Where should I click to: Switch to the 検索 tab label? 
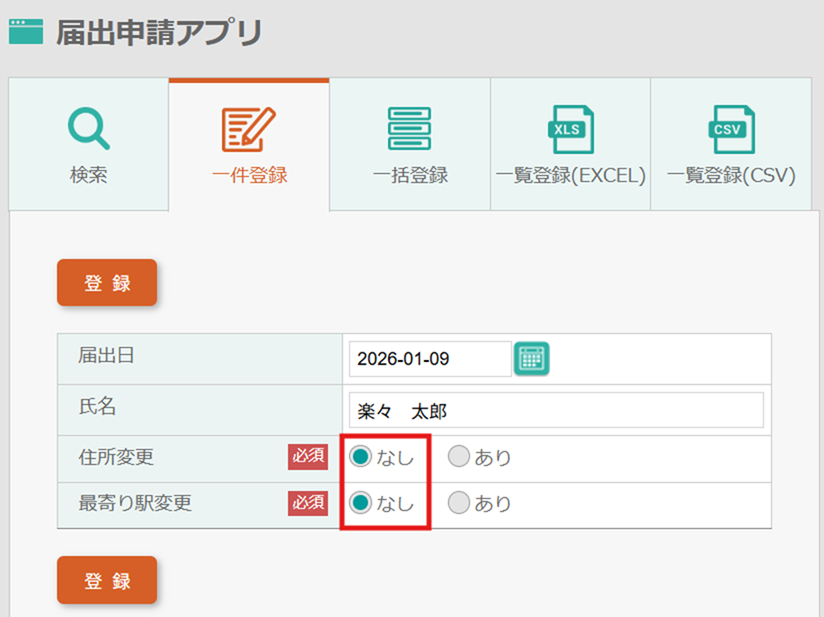click(x=88, y=176)
